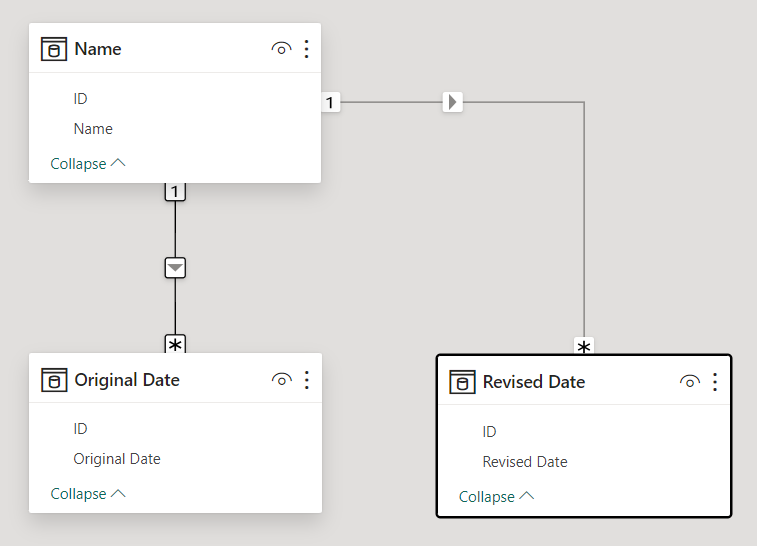Select filter direction arrow toward Original Date

[x=175, y=268]
